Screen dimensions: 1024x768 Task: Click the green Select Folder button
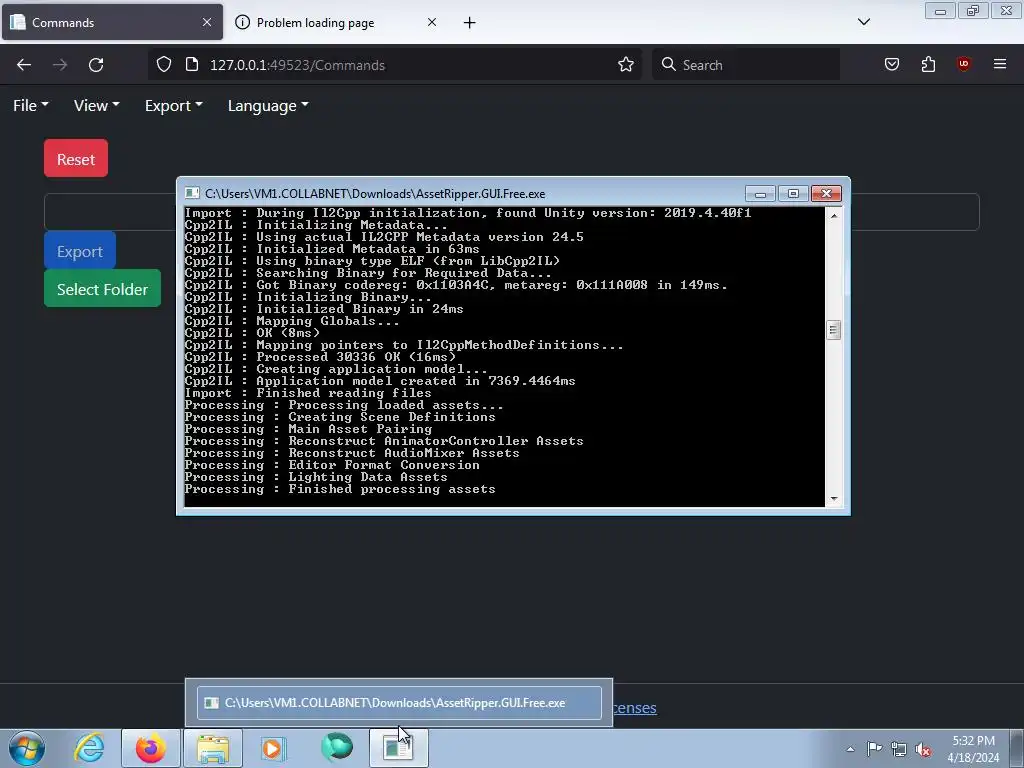click(103, 289)
